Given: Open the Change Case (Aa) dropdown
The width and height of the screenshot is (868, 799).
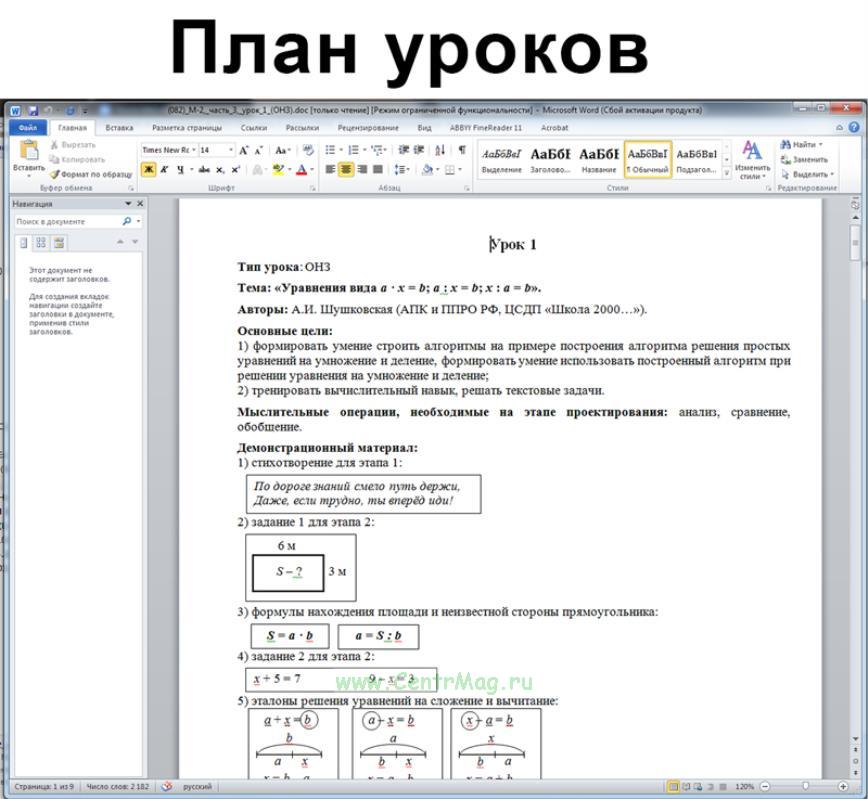Looking at the screenshot, I should pos(282,150).
